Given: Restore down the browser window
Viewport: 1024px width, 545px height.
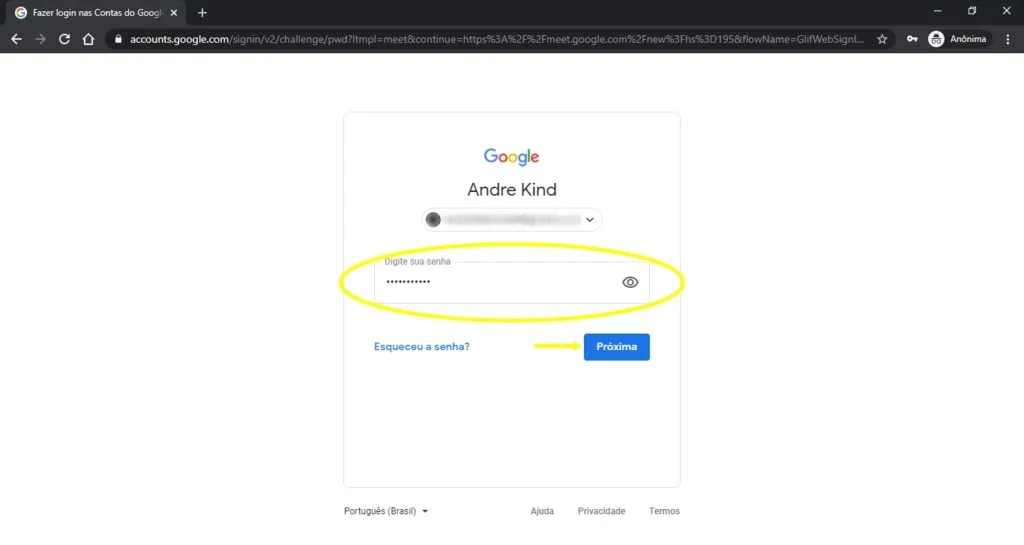Looking at the screenshot, I should pos(972,11).
